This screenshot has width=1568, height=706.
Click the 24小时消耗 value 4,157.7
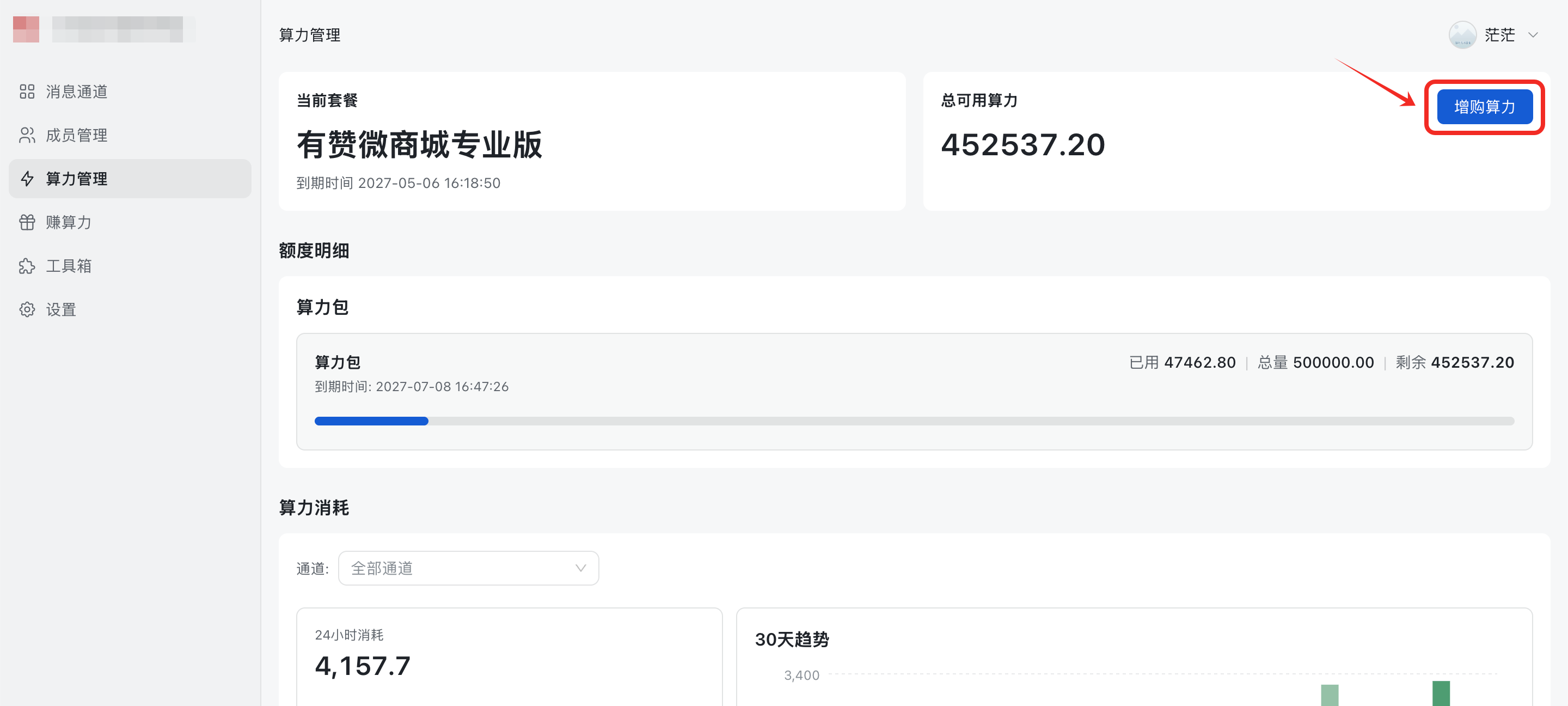[x=363, y=666]
